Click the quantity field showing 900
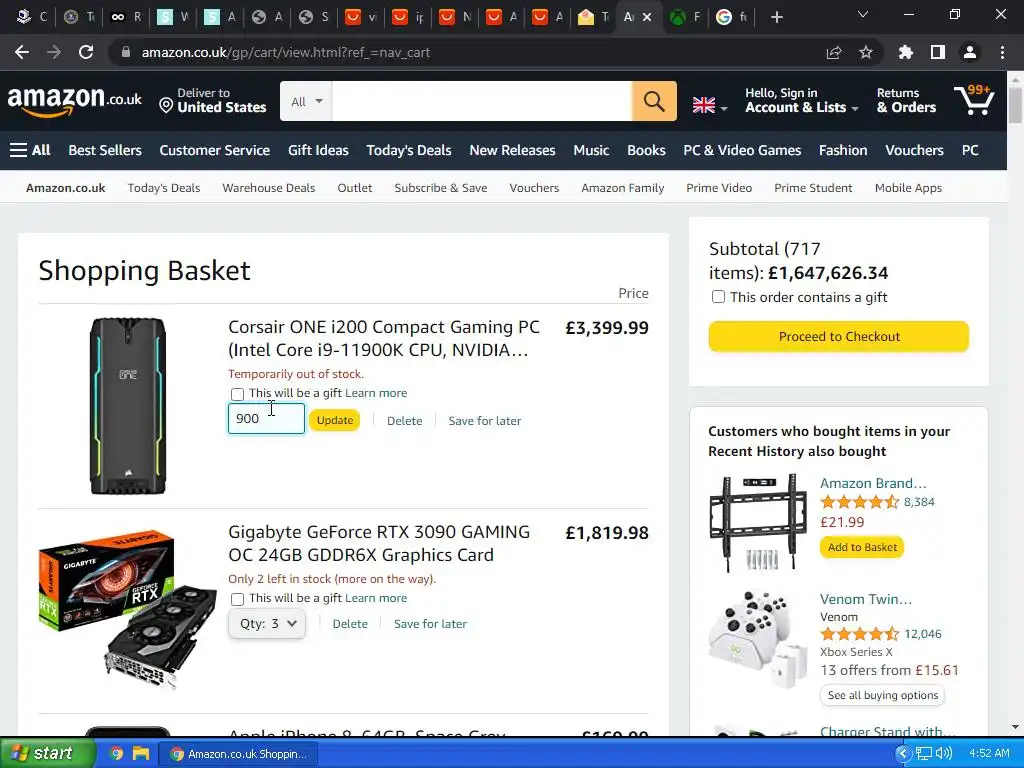Screen dimensions: 1024x768 coord(266,419)
